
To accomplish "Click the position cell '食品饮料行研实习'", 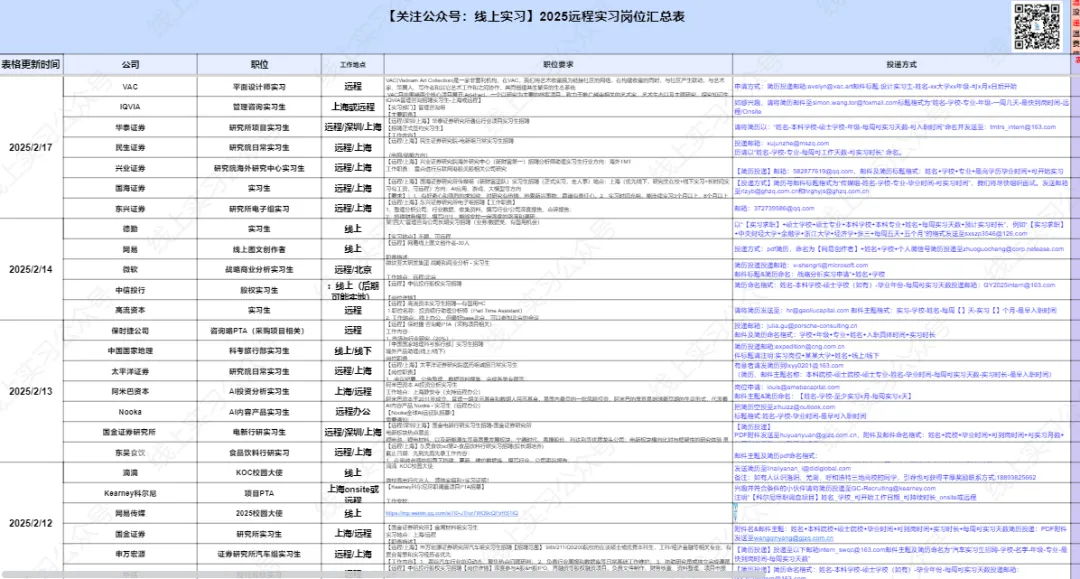I will [259, 452].
